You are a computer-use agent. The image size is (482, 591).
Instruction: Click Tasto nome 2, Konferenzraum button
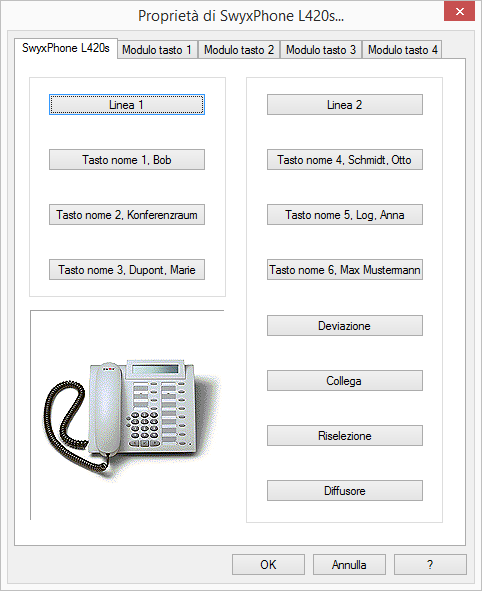click(x=127, y=214)
